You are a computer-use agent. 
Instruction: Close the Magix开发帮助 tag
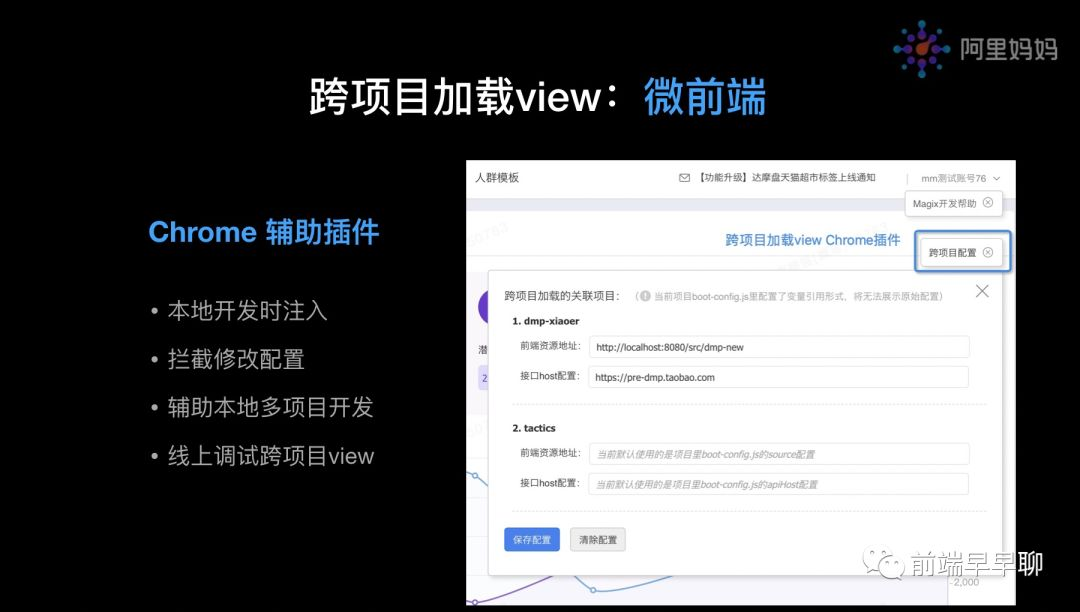pos(988,202)
